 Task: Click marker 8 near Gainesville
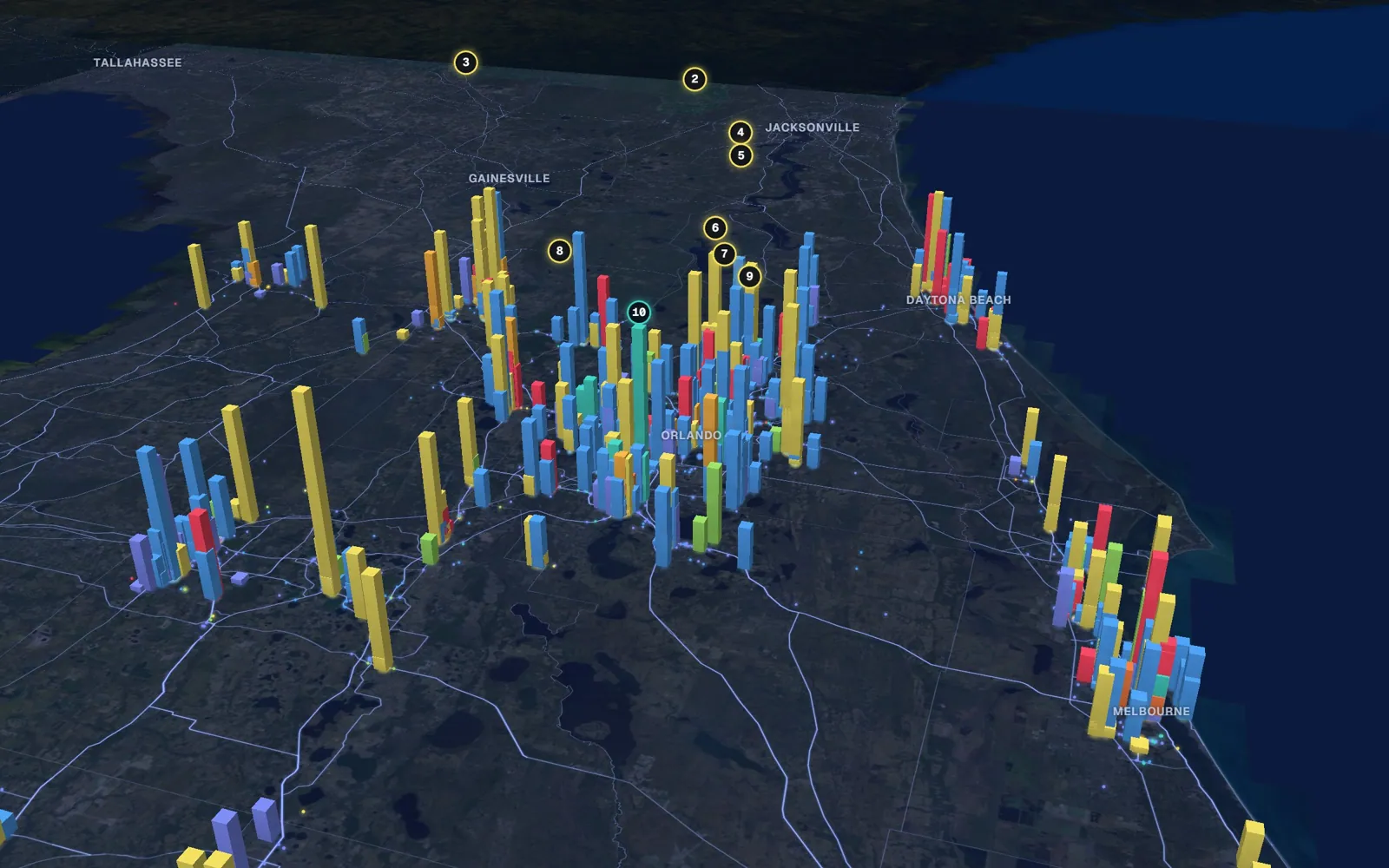(560, 251)
